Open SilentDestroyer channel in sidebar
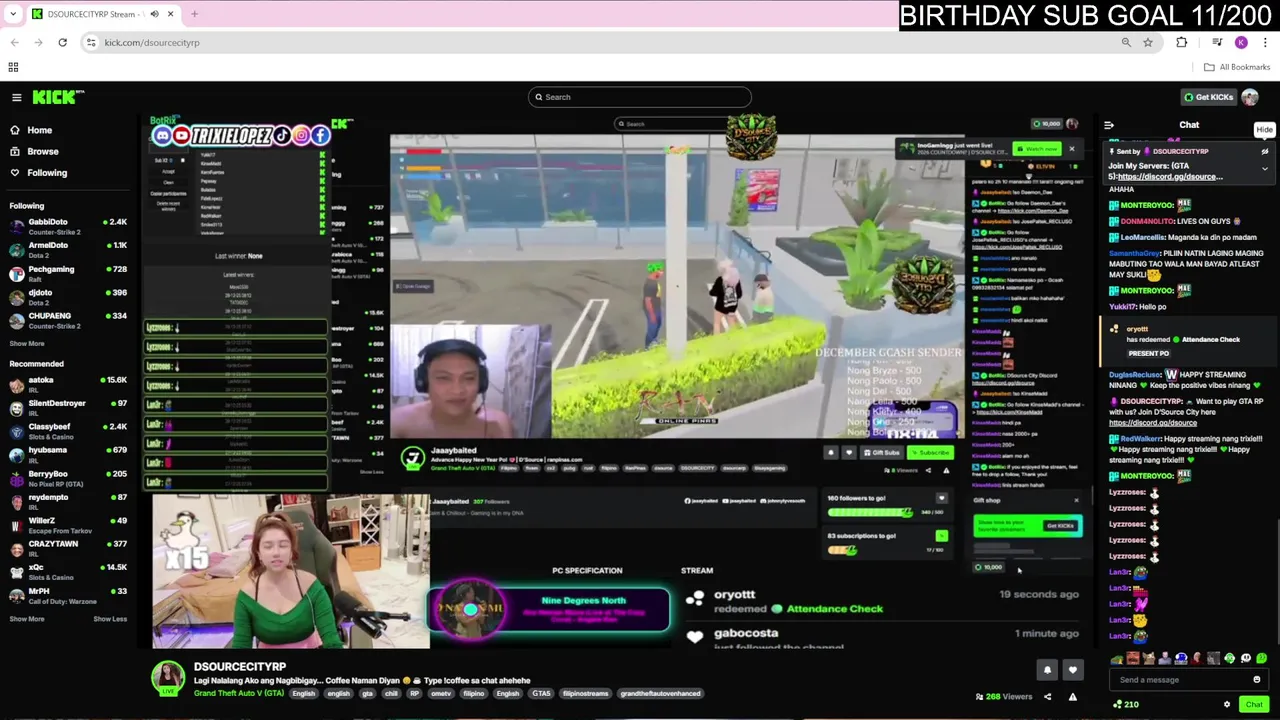This screenshot has width=1280, height=720. [x=68, y=407]
